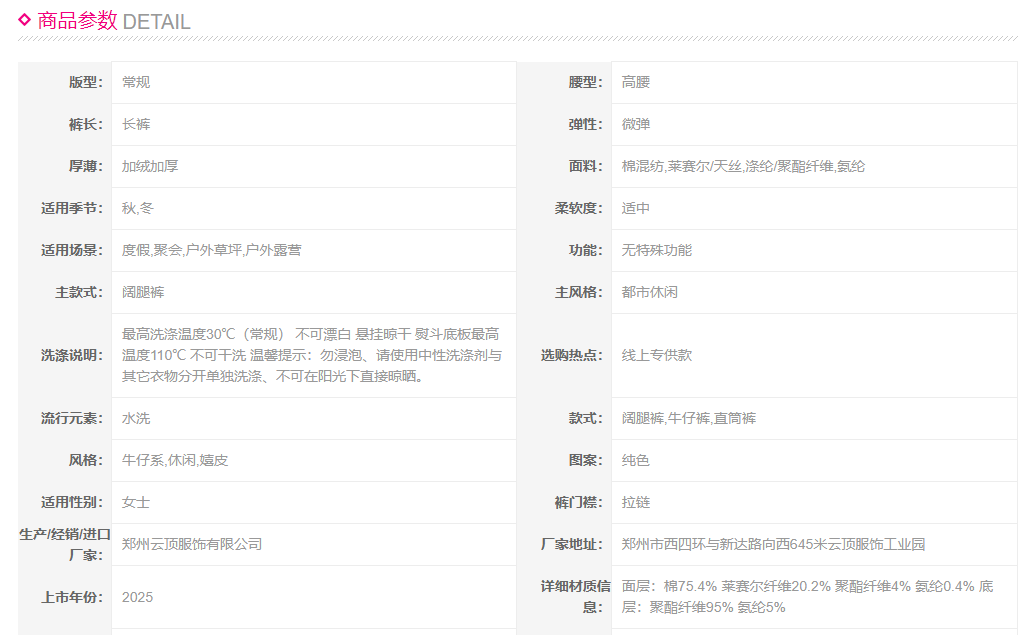Click the 详细材质信息 material percentages text
This screenshot has height=635, width=1027.
point(807,596)
